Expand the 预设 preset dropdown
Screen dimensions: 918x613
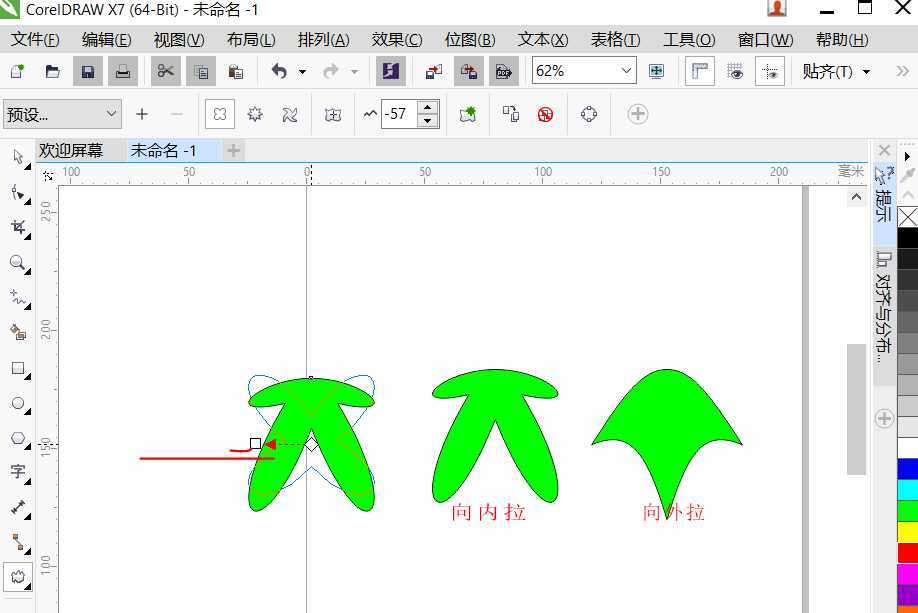point(62,114)
